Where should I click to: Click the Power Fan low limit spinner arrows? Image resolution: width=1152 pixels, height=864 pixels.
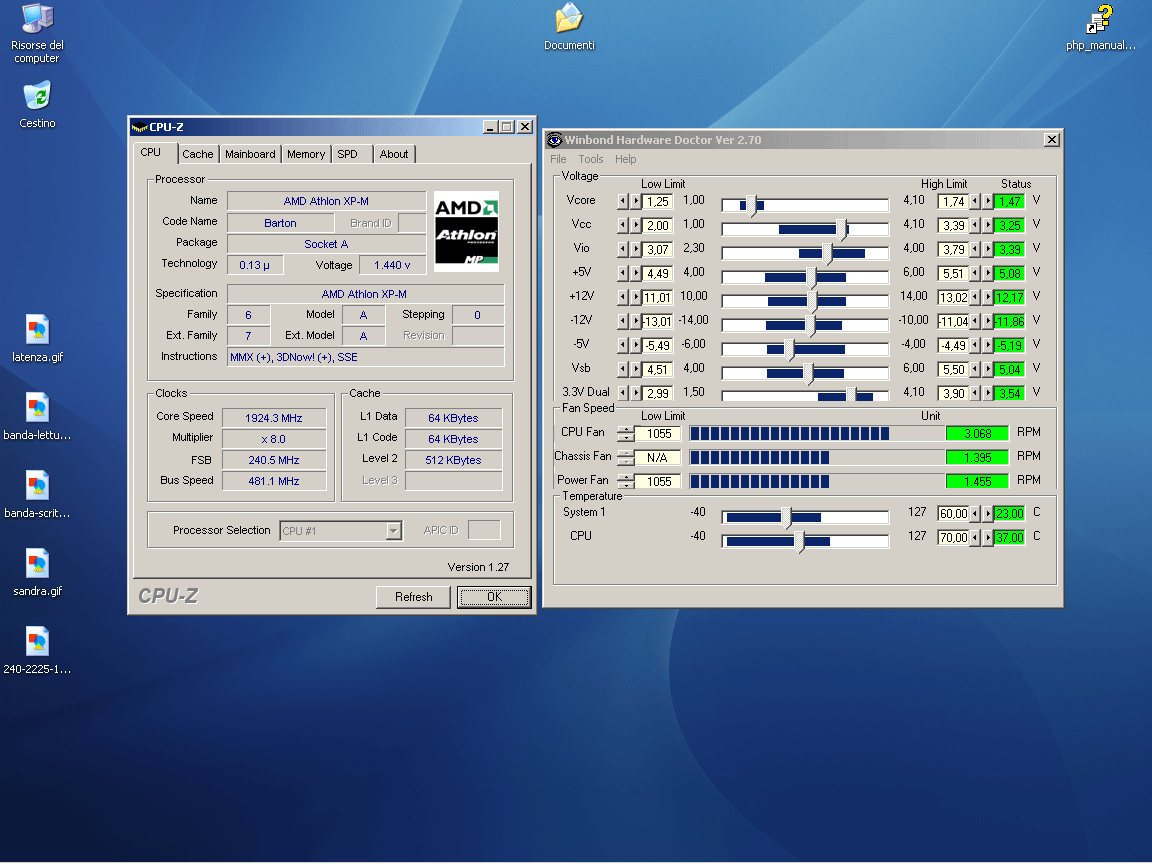tap(625, 482)
